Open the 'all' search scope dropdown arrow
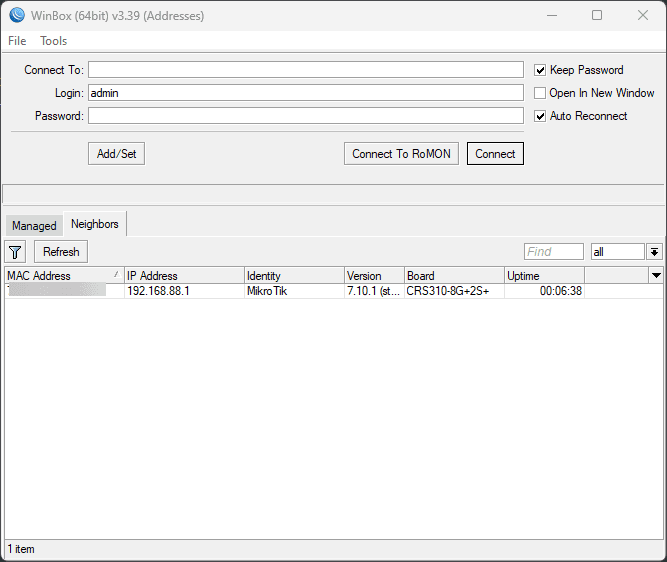667x562 pixels. point(654,252)
